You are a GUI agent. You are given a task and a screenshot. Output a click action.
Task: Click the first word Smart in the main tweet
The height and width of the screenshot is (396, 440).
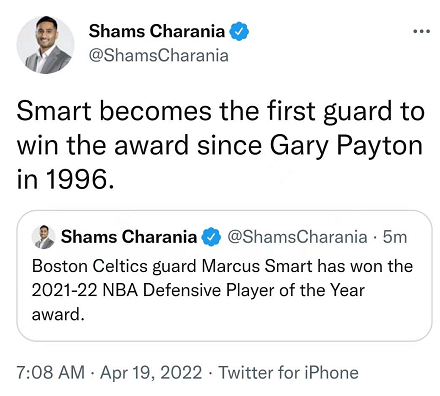[x=54, y=111]
